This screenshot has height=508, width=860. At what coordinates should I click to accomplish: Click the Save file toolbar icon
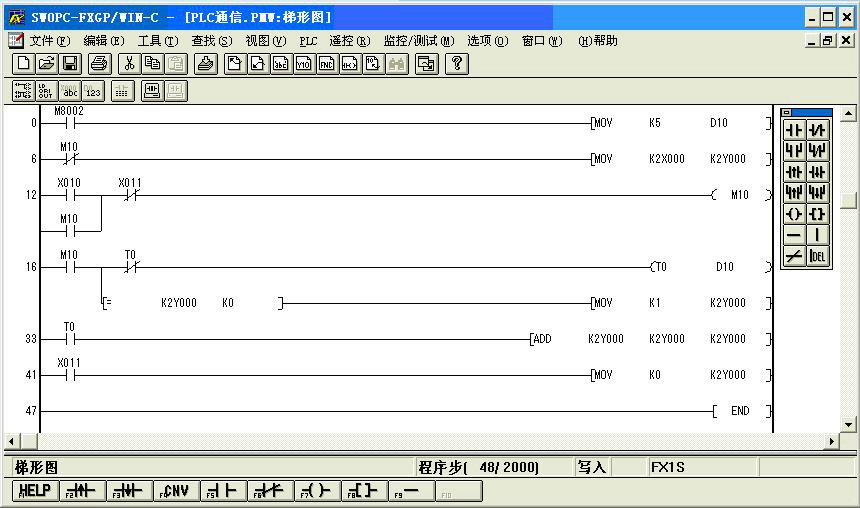[70, 64]
